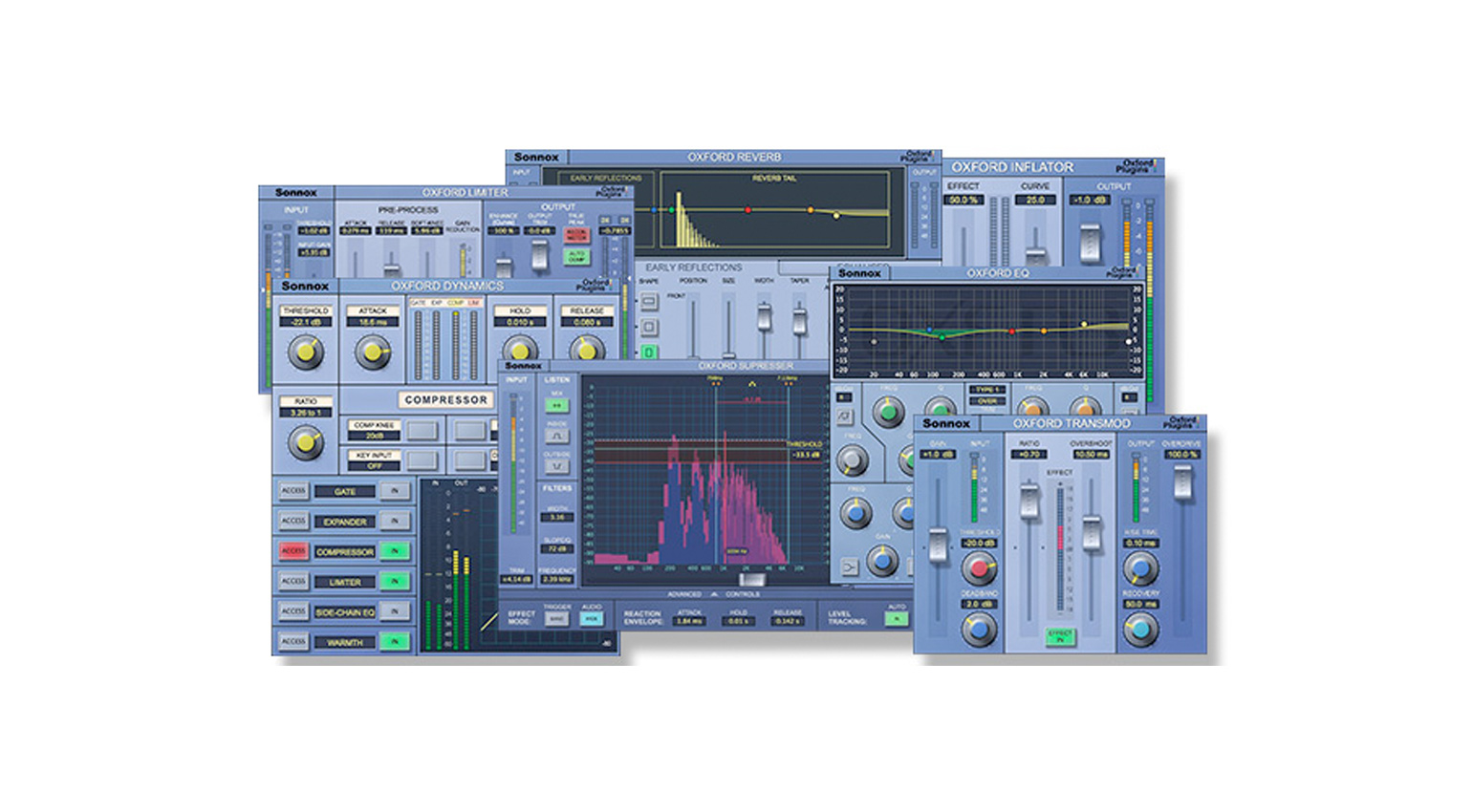Toggle the Warmth IN switch in Dynamics

[x=395, y=641]
